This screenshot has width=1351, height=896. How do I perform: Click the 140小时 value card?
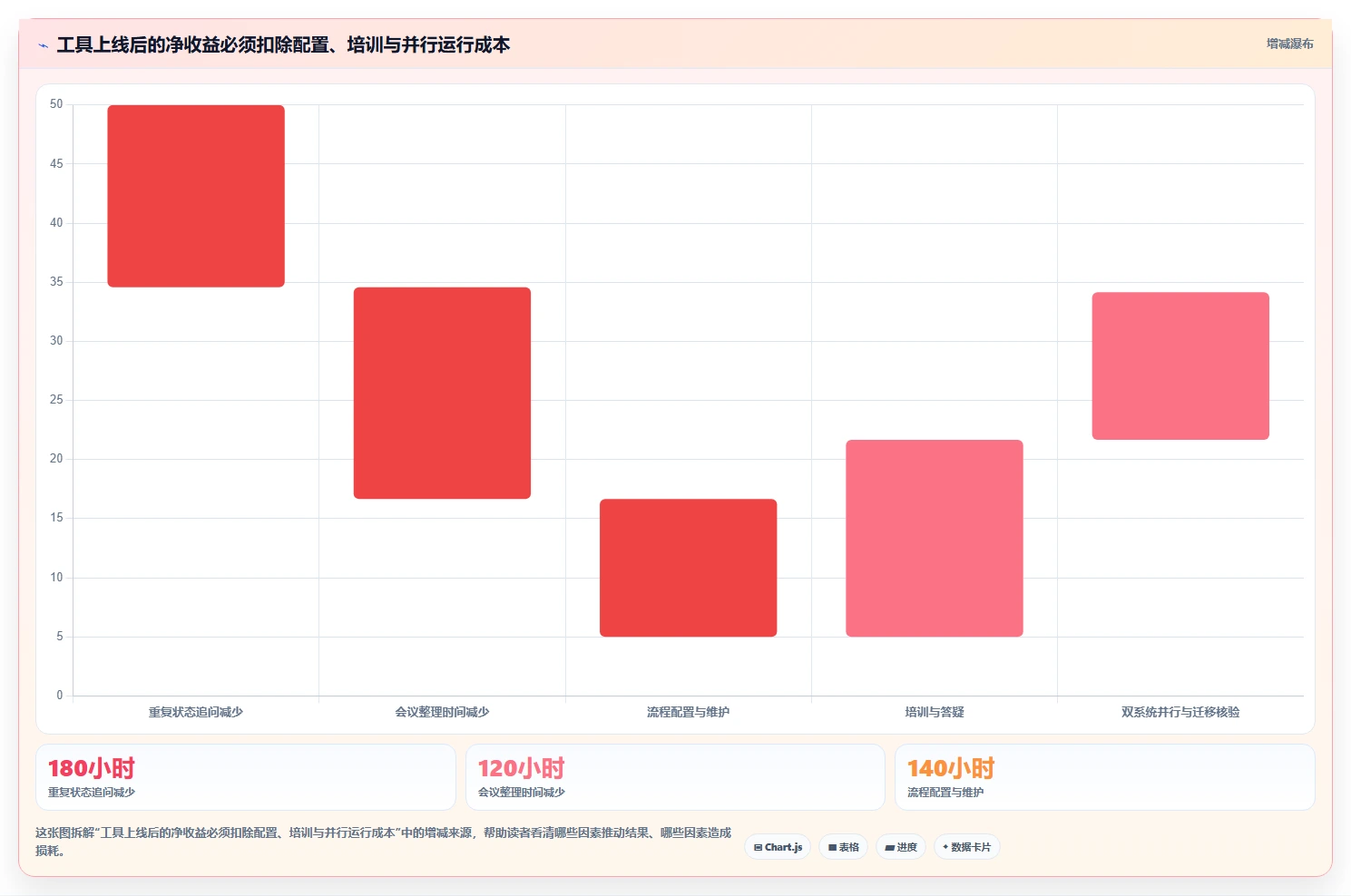pos(1105,777)
